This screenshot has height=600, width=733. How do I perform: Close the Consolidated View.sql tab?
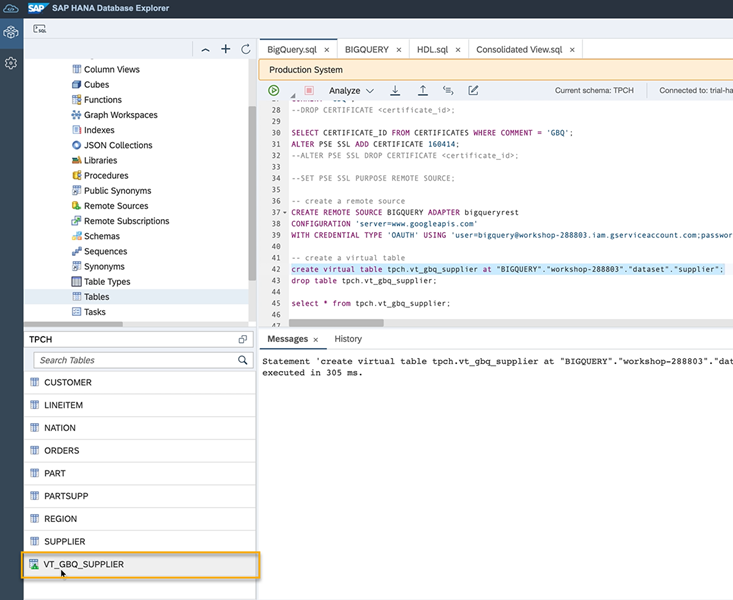click(572, 50)
